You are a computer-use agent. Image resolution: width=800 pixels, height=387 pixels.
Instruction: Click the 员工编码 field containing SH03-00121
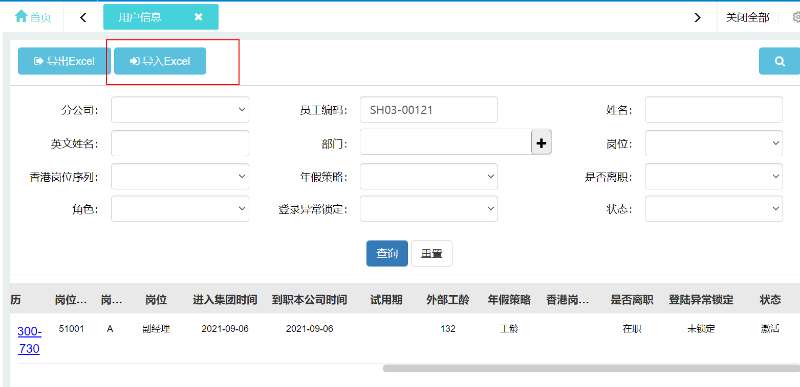tap(429, 110)
